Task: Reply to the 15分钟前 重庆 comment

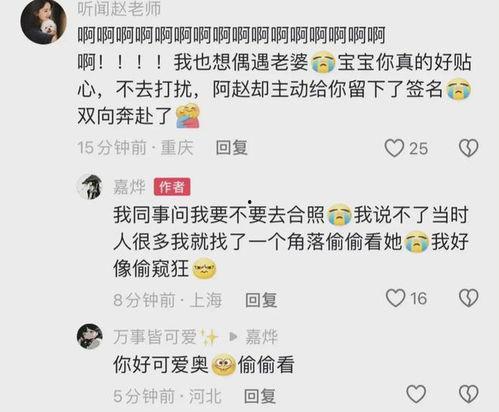Action: [x=232, y=148]
